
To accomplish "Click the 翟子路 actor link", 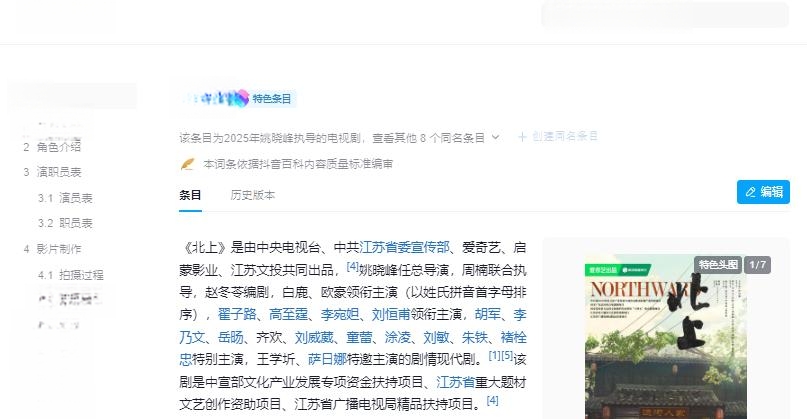I will 237,315.
